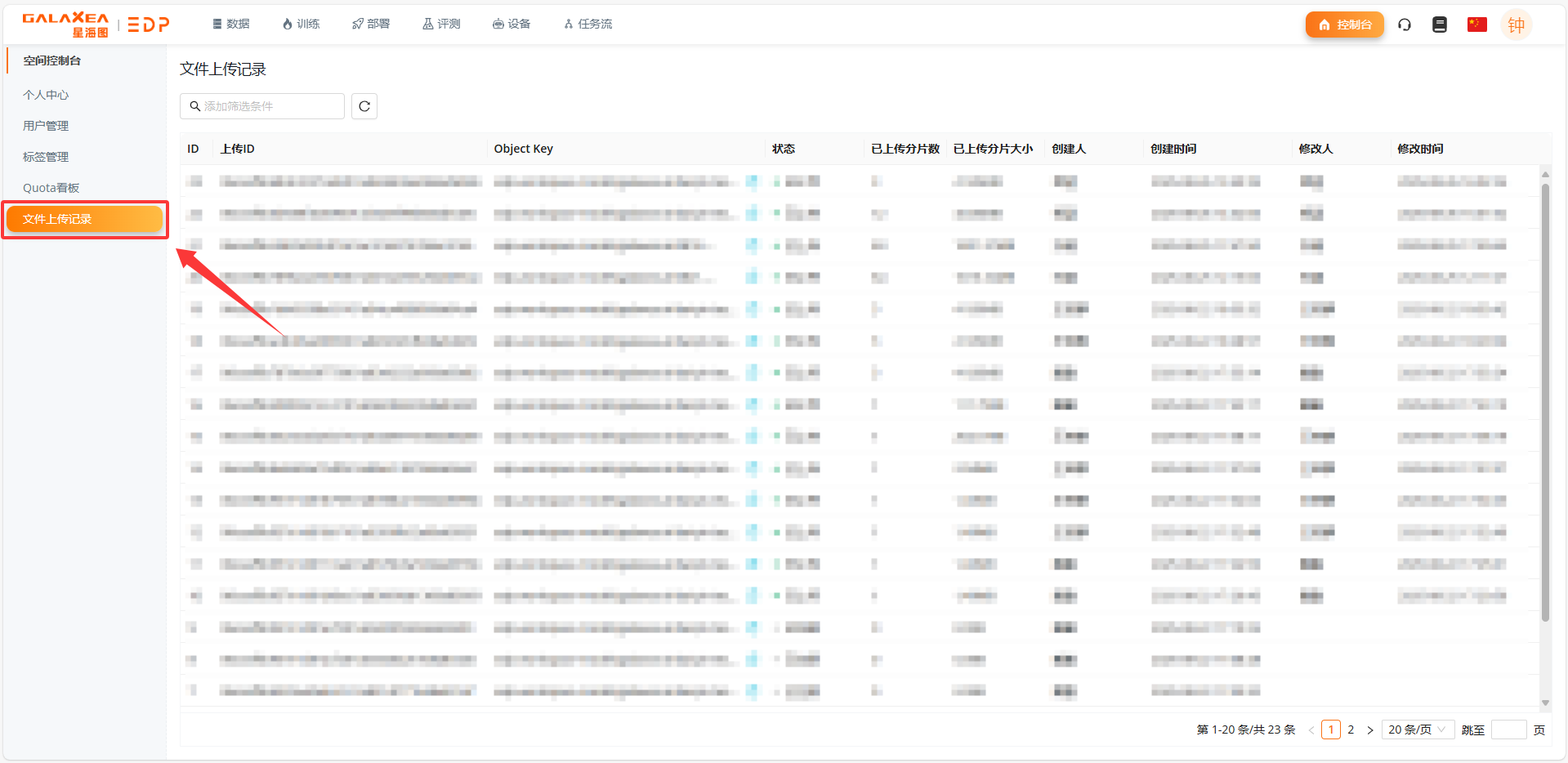Image resolution: width=1568 pixels, height=763 pixels.
Task: Expand the 20 条/页 page size dropdown
Action: [1417, 730]
